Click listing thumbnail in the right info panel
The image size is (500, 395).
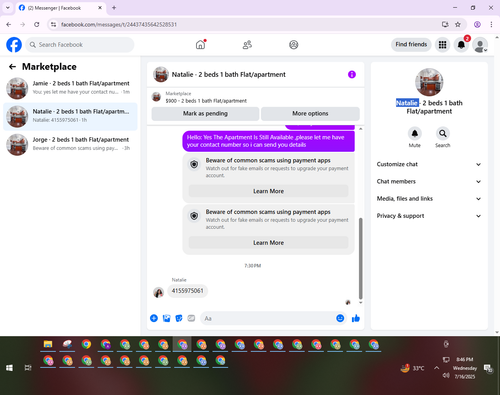[x=429, y=82]
